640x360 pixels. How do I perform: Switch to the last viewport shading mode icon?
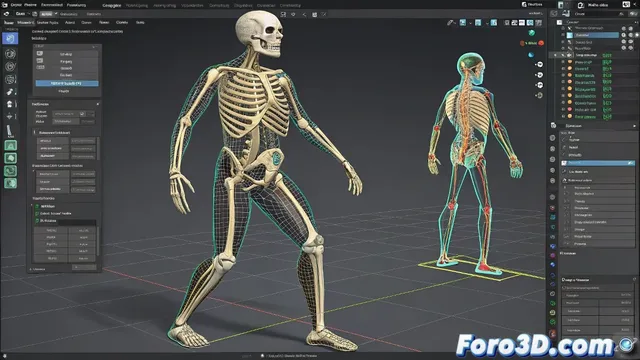click(x=538, y=23)
